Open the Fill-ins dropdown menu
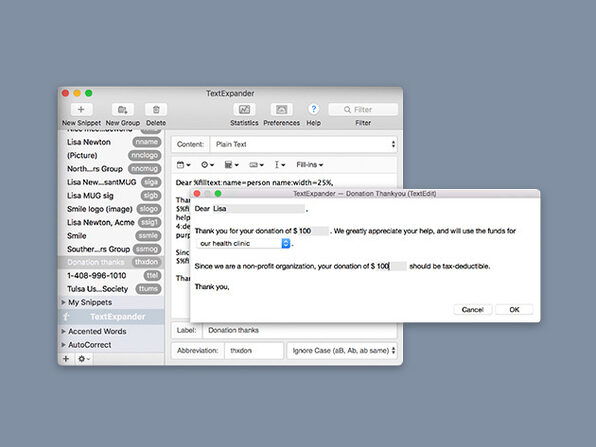Screen dimensions: 596x447 [309, 165]
